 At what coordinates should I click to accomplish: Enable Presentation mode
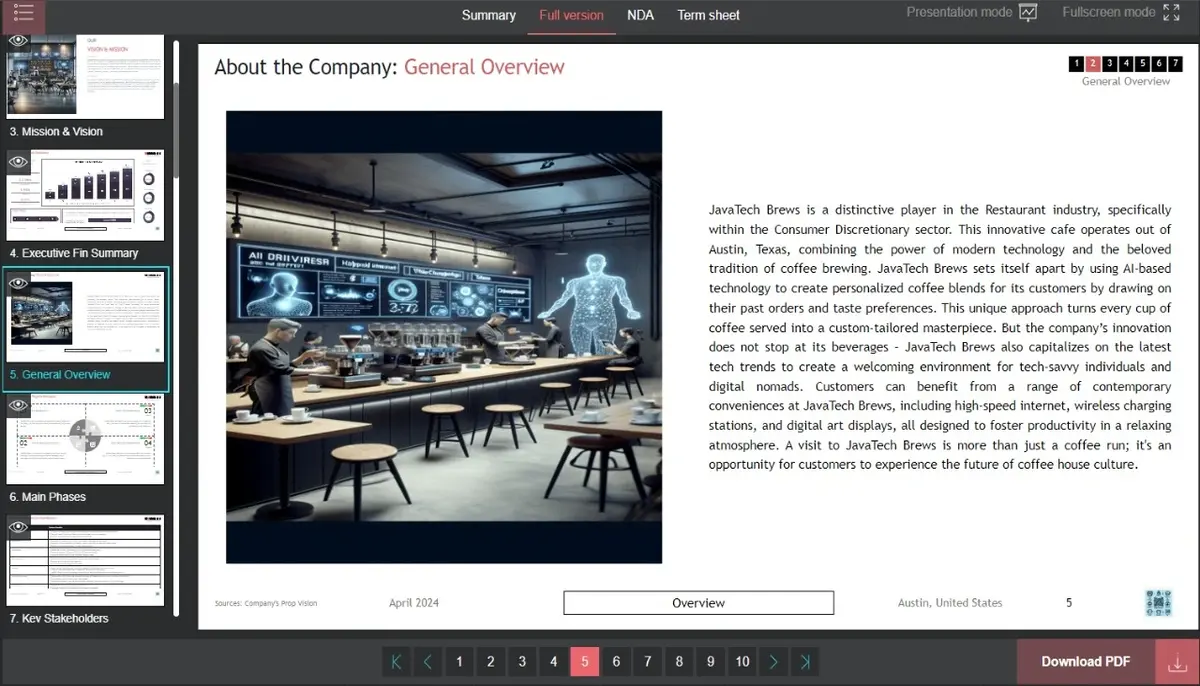pos(972,13)
